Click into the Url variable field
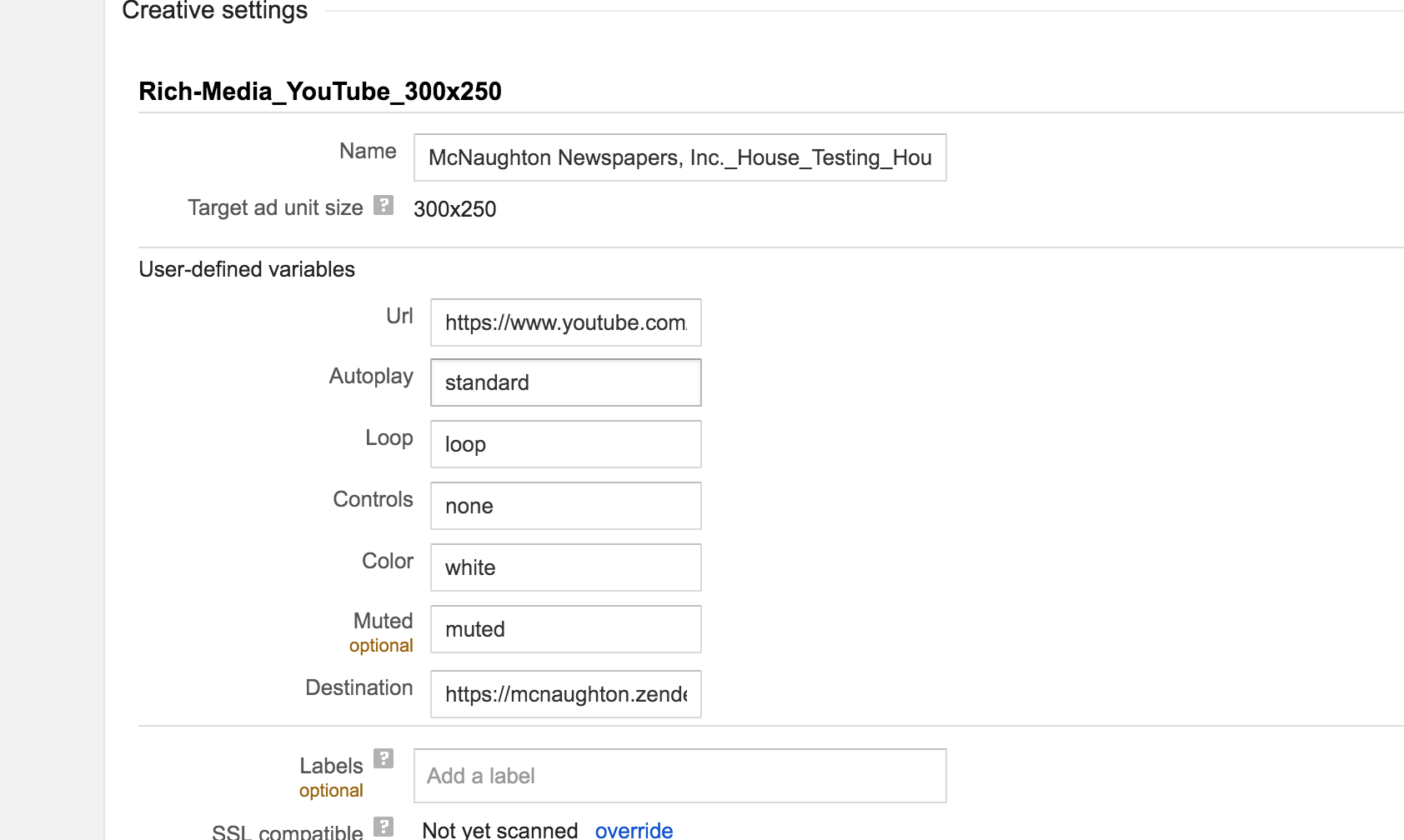The width and height of the screenshot is (1404, 840). pos(565,322)
